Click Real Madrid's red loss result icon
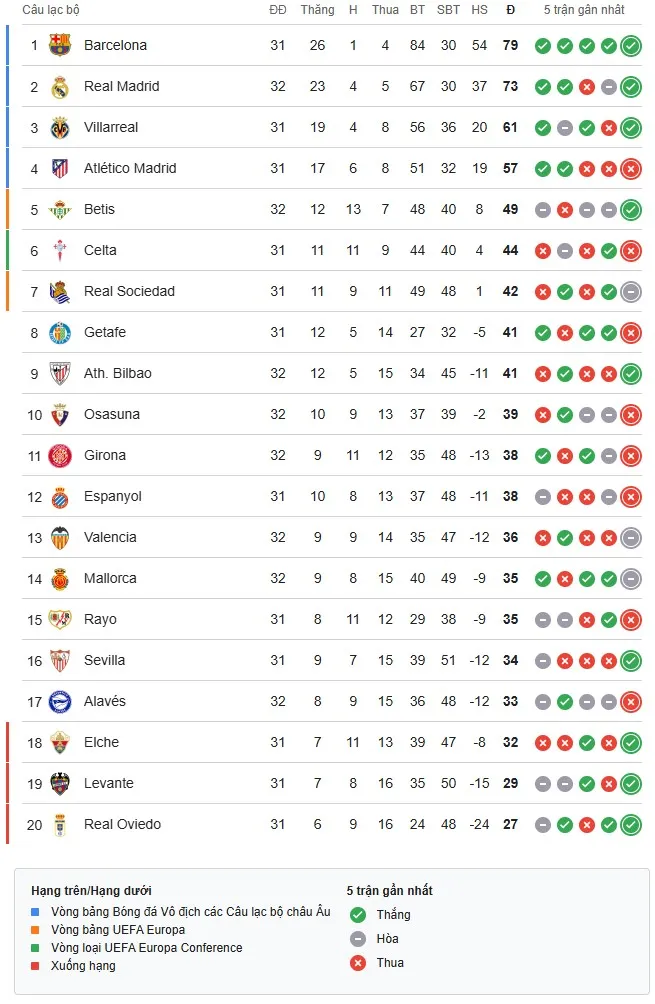This screenshot has width=655, height=1004. (x=586, y=86)
